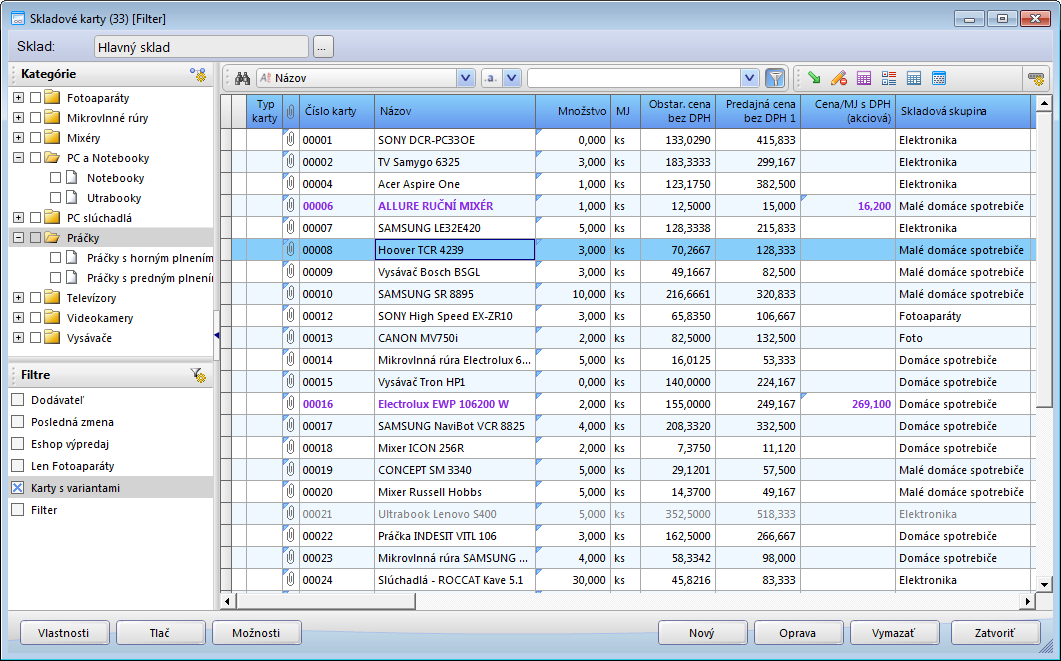Click the blue table toolbar icon
The height and width of the screenshot is (661, 1061).
click(x=914, y=78)
